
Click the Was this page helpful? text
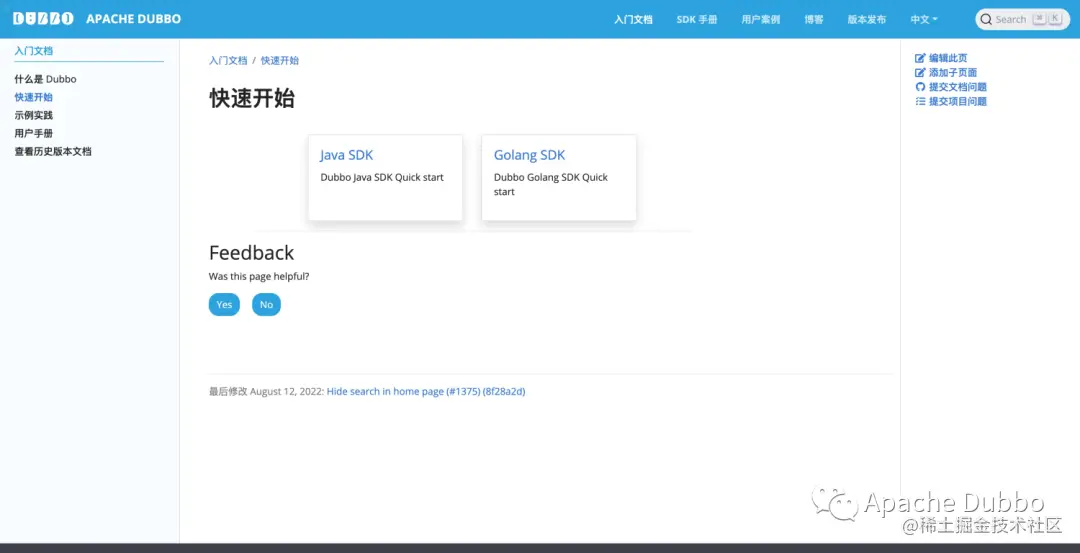tap(259, 276)
